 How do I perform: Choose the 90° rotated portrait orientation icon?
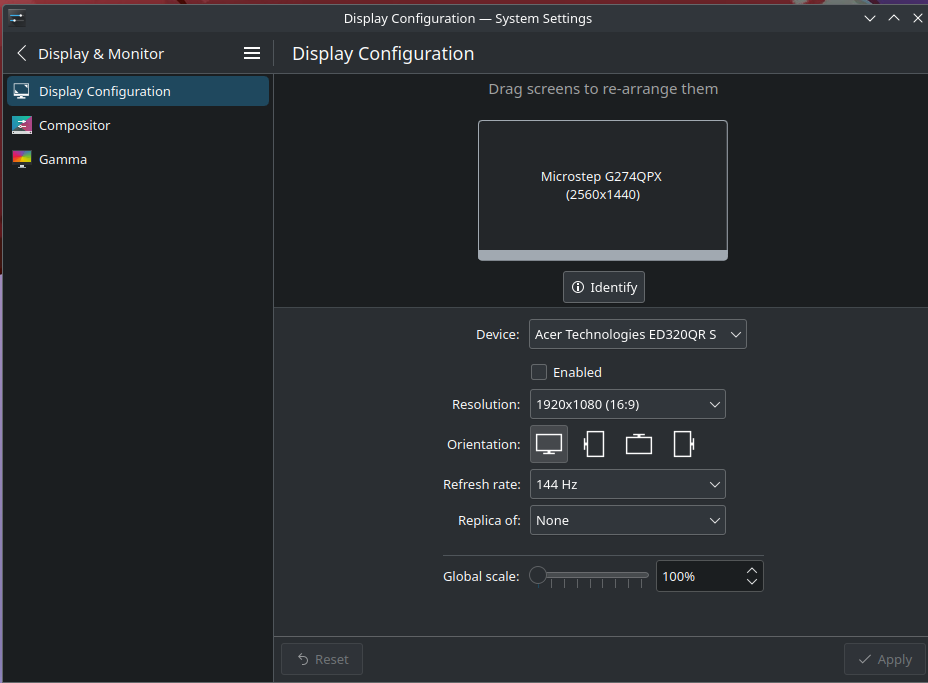[x=594, y=444]
